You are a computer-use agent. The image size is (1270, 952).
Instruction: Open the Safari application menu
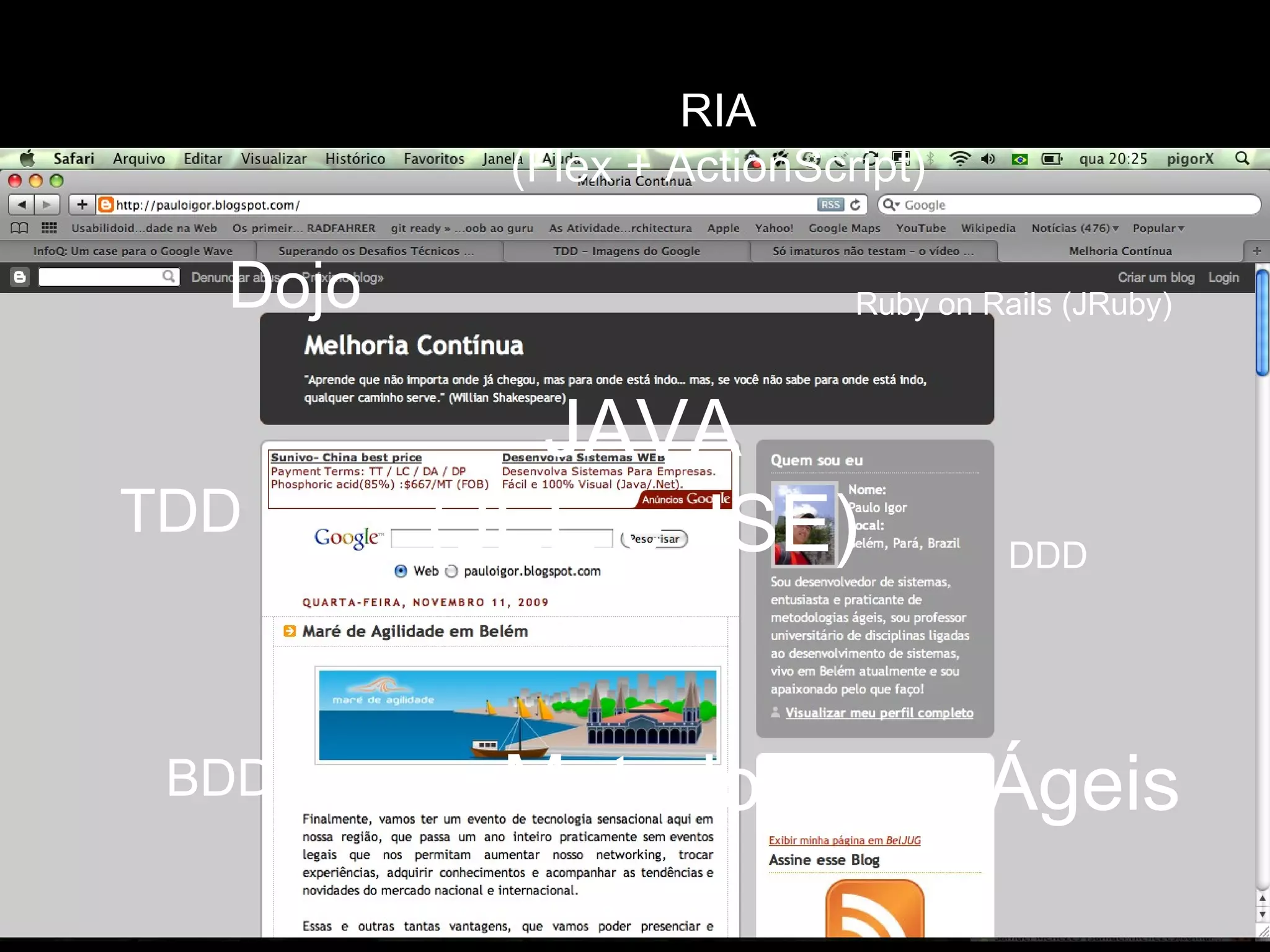(74, 159)
